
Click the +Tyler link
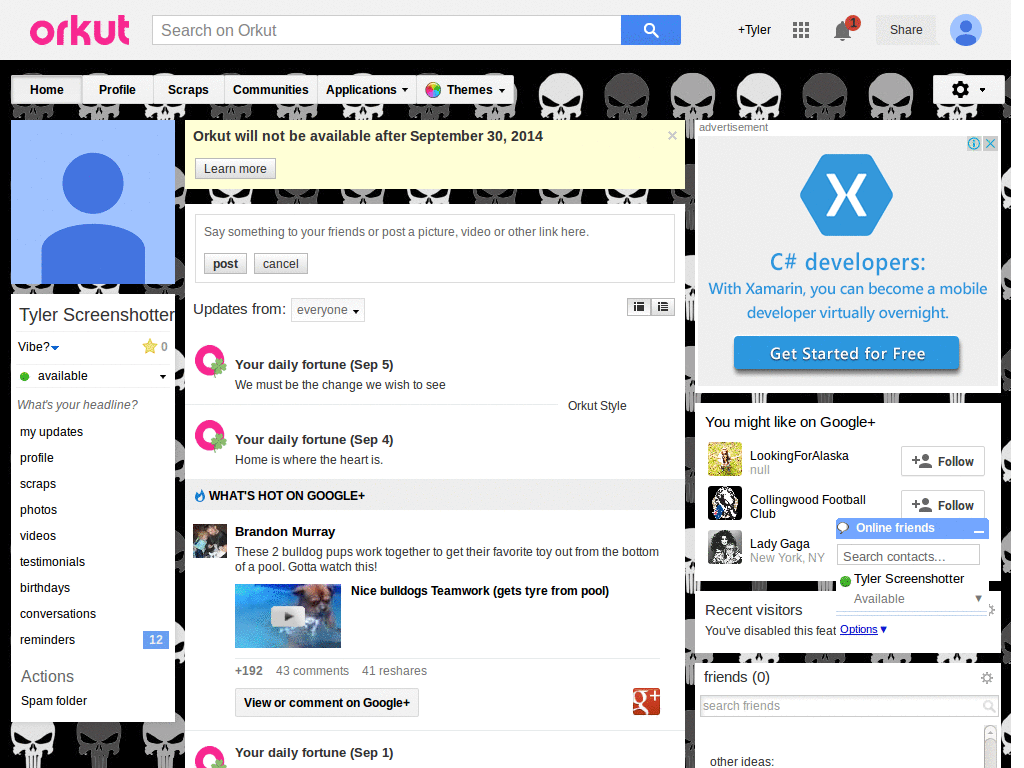(754, 30)
